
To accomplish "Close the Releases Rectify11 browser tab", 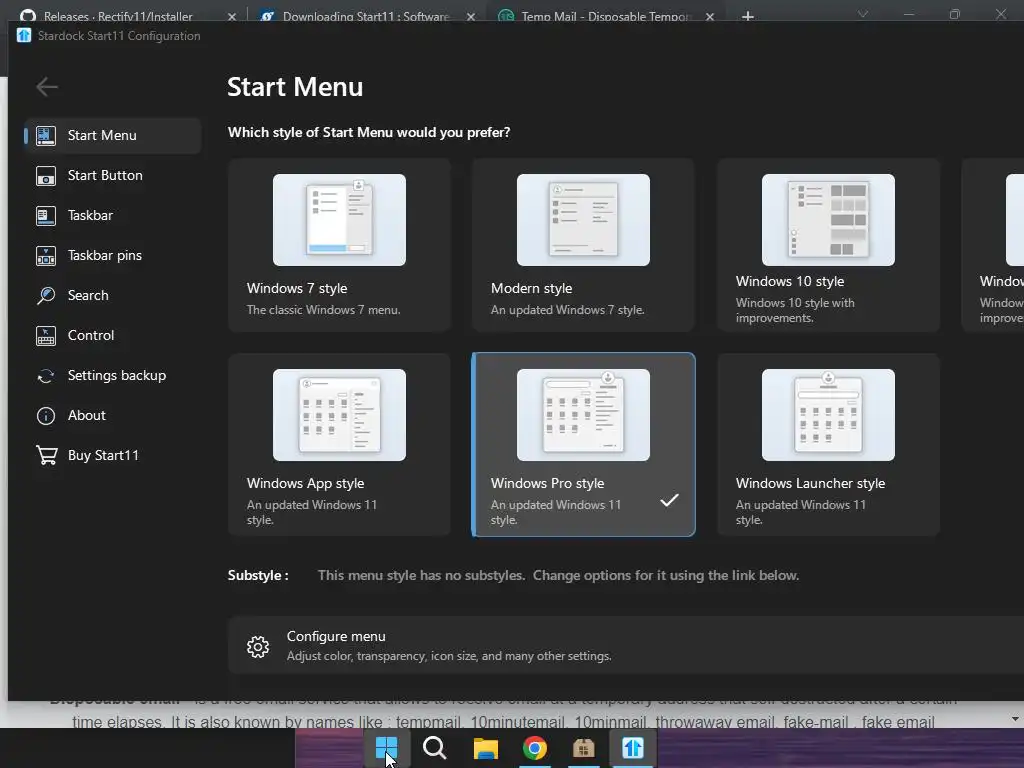I will coord(232,17).
